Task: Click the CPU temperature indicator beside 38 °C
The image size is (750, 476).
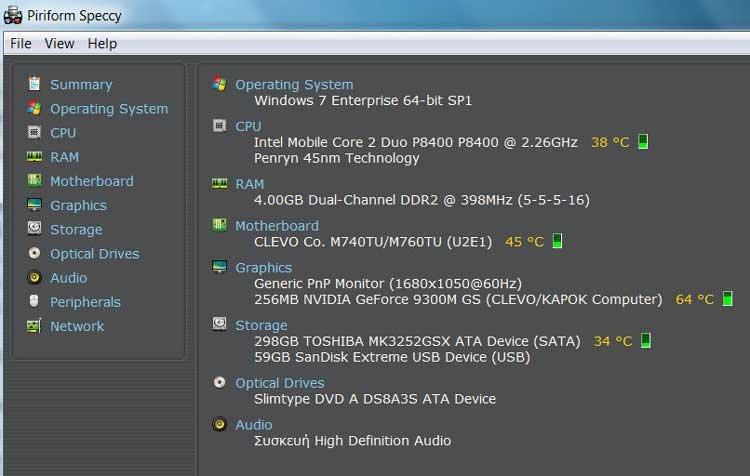Action: pyautogui.click(x=643, y=142)
